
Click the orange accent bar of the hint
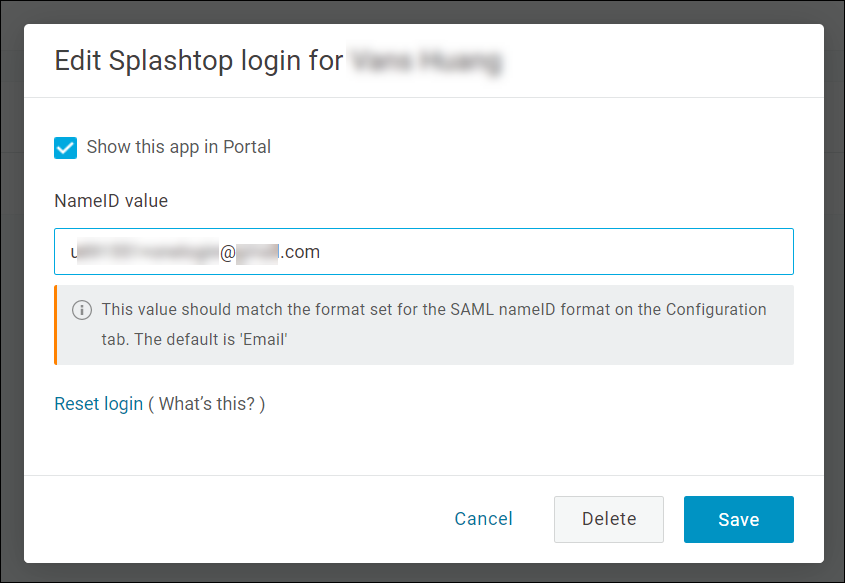pos(56,325)
